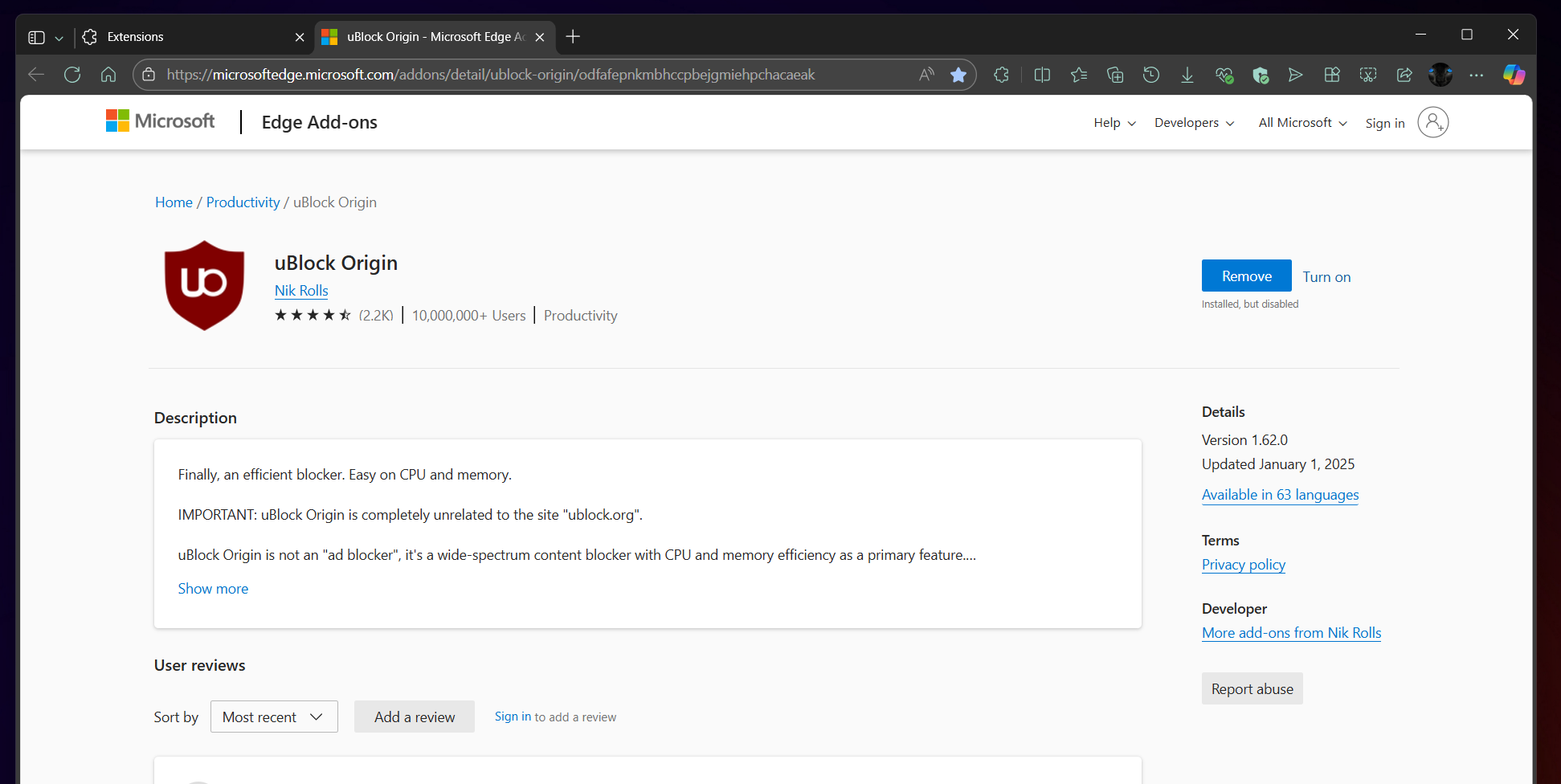
Task: Open a new tab with plus button
Action: (x=573, y=37)
